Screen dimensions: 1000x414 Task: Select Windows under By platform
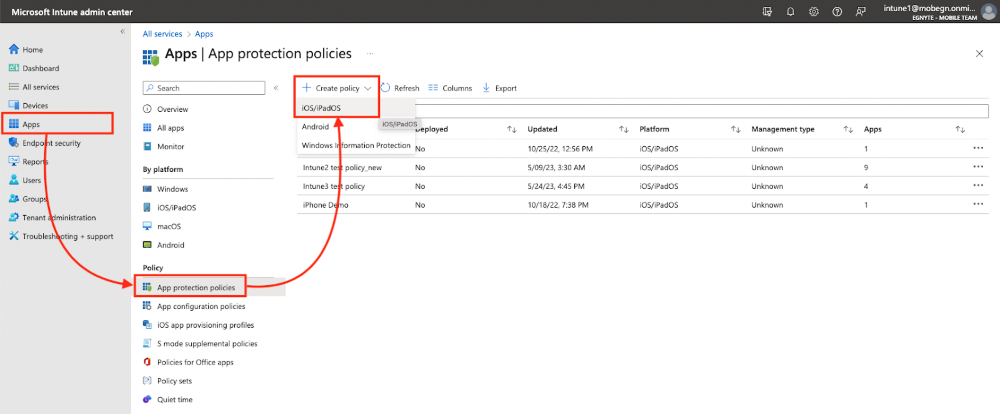tap(172, 189)
